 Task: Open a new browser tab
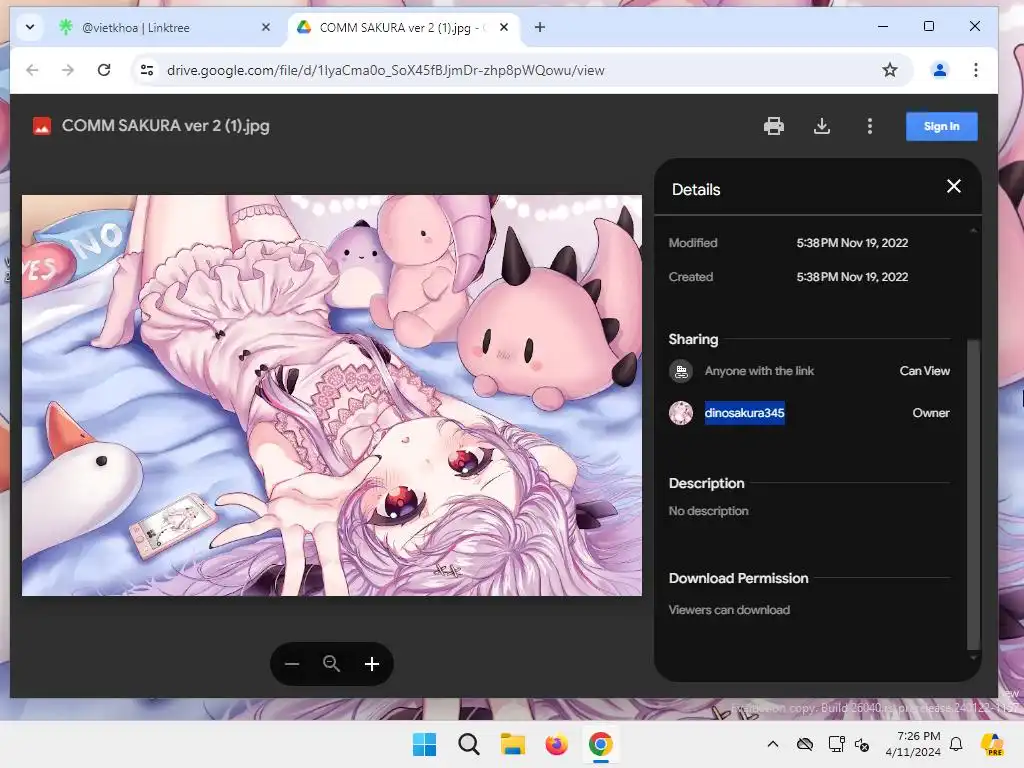[x=540, y=27]
